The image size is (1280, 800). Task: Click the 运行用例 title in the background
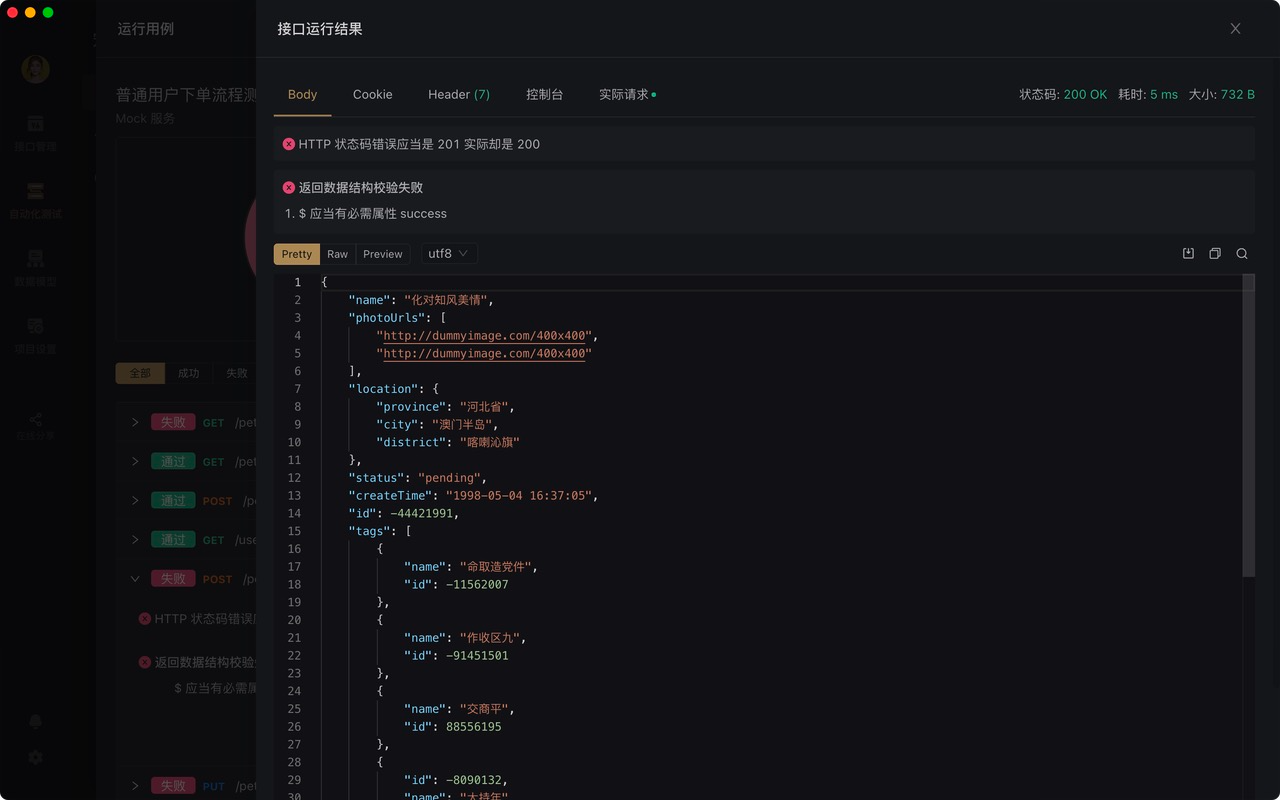tap(146, 29)
